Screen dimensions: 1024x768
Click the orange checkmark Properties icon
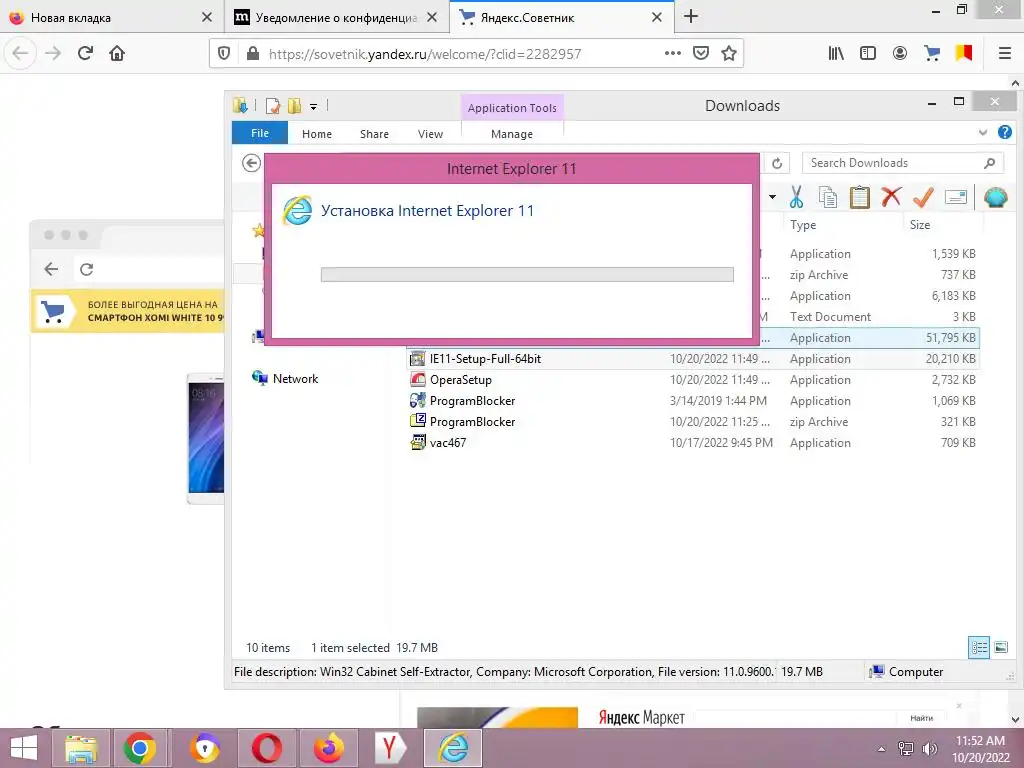click(923, 197)
